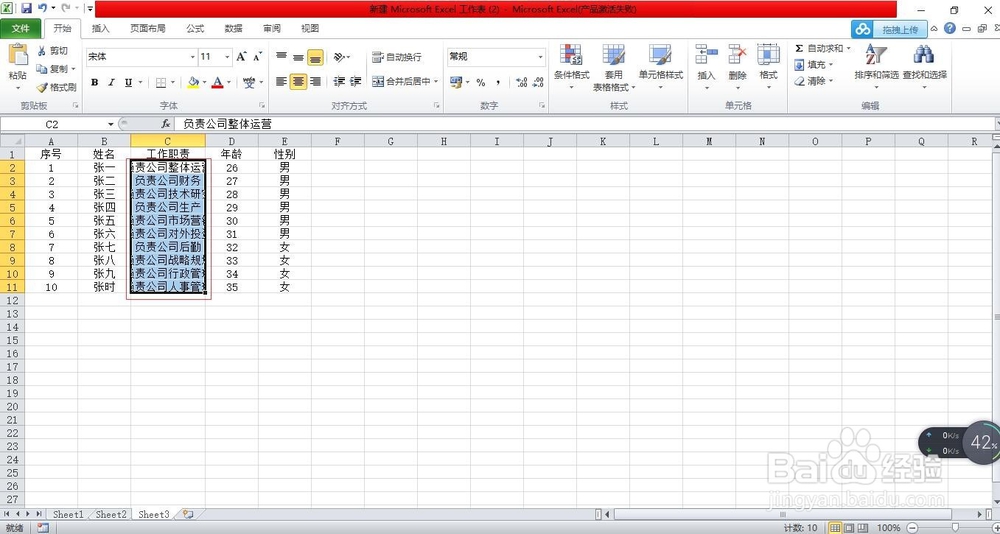1000x534 pixels.
Task: Open 排序和筛选 sort and filter
Action: point(876,68)
